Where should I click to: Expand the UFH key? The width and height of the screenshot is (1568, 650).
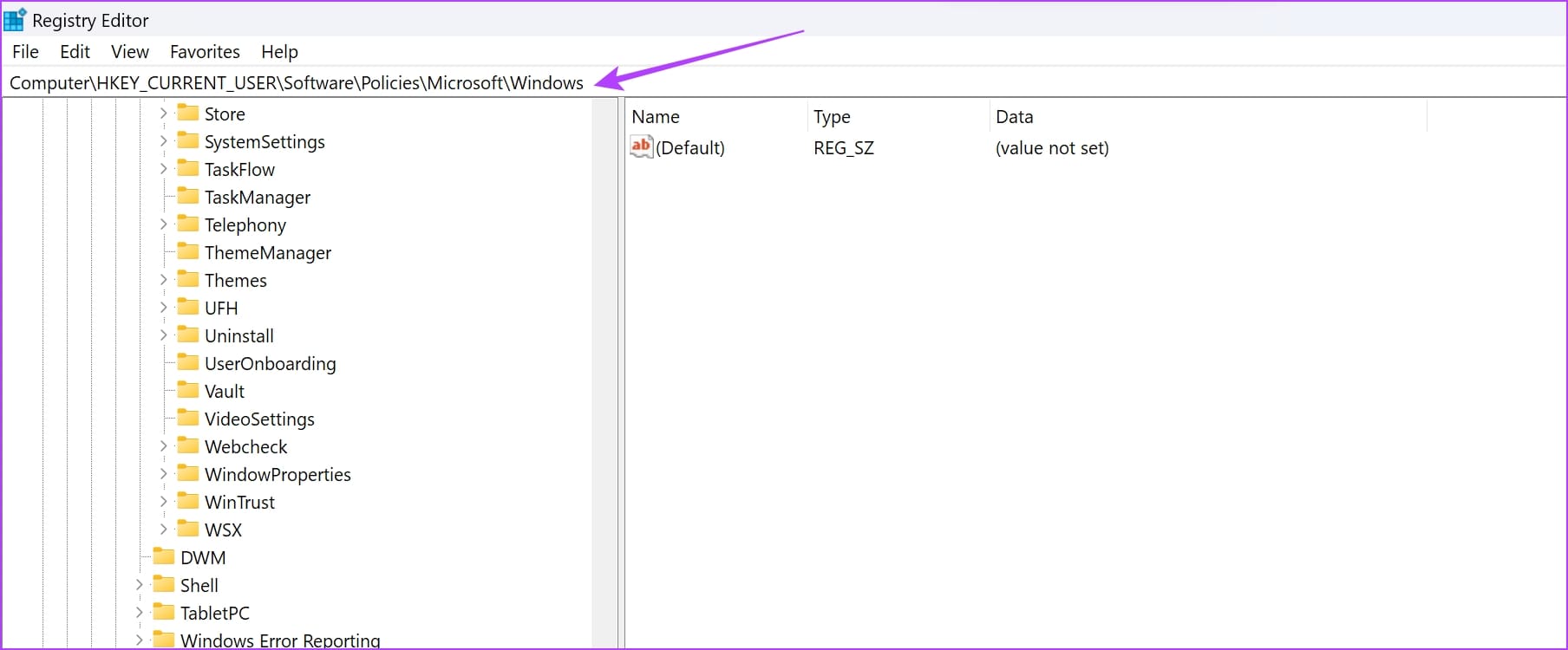pyautogui.click(x=163, y=308)
